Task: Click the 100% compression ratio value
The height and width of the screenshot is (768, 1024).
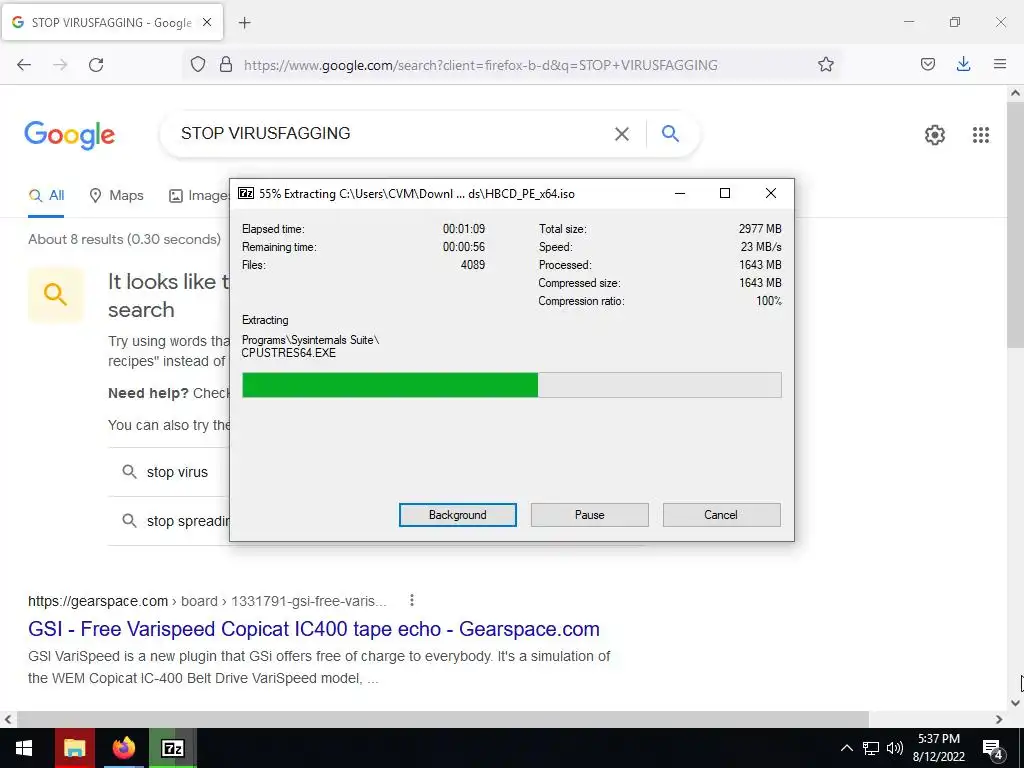Action: tap(769, 300)
